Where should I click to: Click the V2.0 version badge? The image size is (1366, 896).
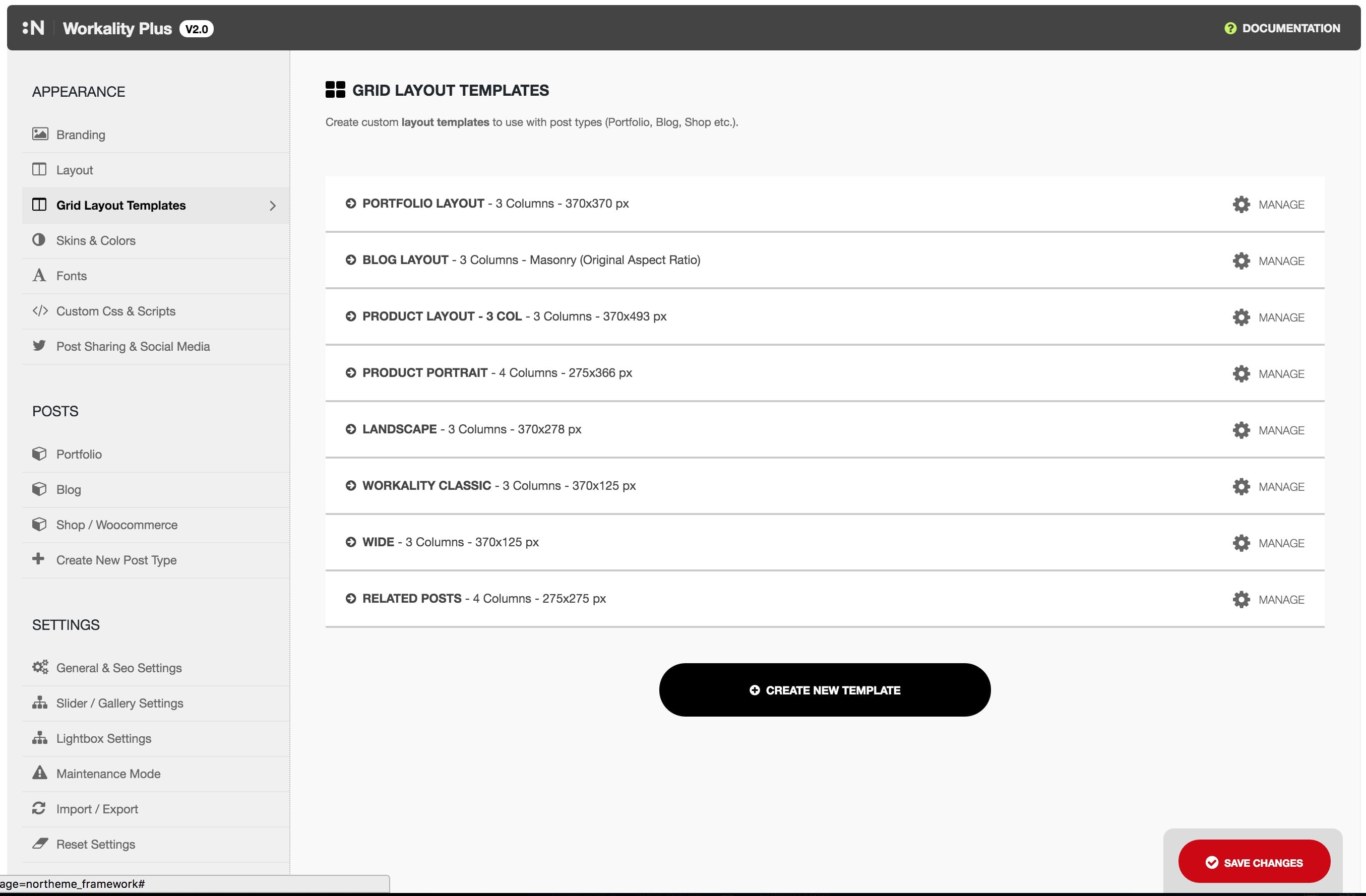(x=196, y=29)
